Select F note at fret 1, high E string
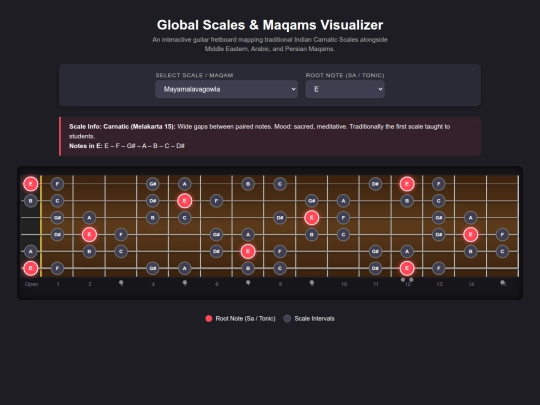The width and height of the screenshot is (540, 405). [57, 184]
